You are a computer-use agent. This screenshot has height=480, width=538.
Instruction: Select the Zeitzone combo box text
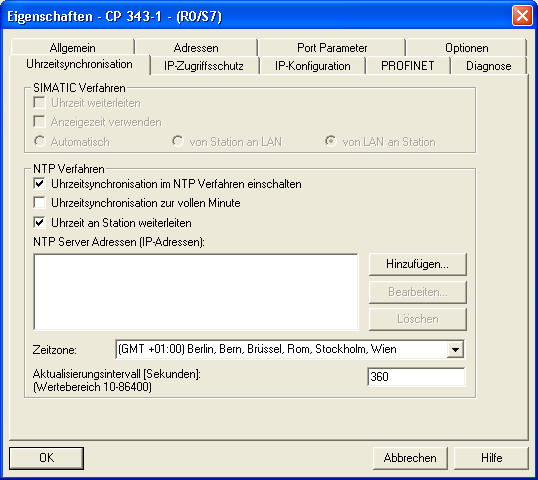click(x=281, y=349)
